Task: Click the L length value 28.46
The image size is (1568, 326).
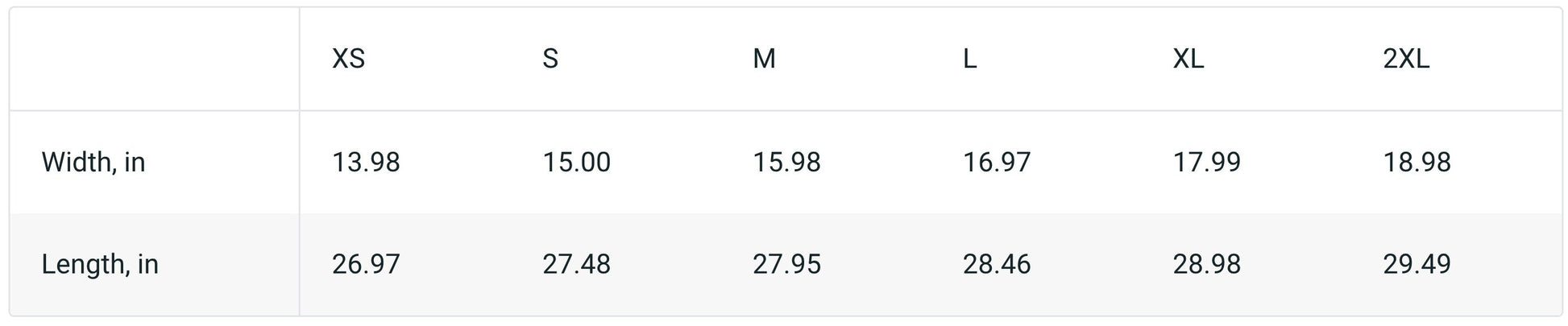Action: (997, 264)
